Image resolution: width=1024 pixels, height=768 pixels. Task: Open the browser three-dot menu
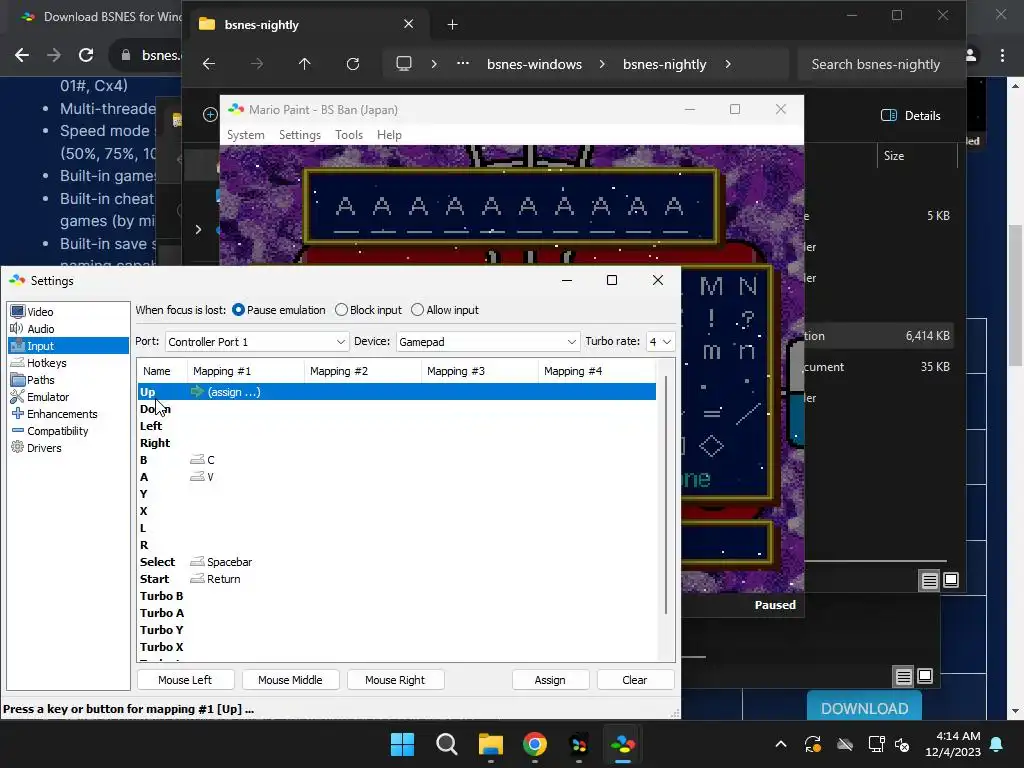(1002, 56)
